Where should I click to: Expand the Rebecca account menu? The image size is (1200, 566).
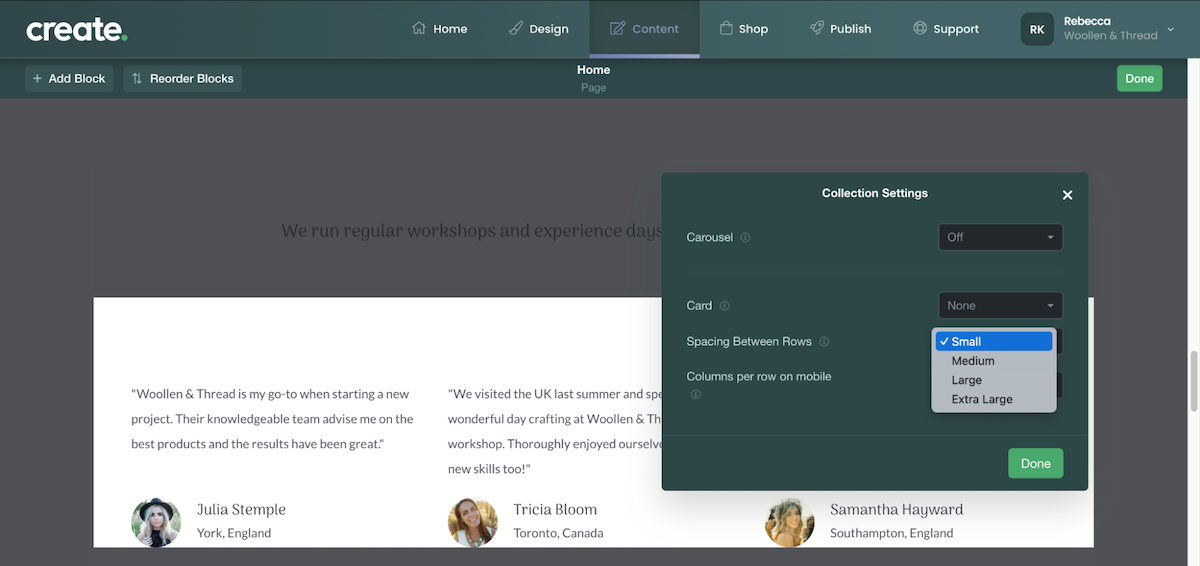click(x=1170, y=29)
